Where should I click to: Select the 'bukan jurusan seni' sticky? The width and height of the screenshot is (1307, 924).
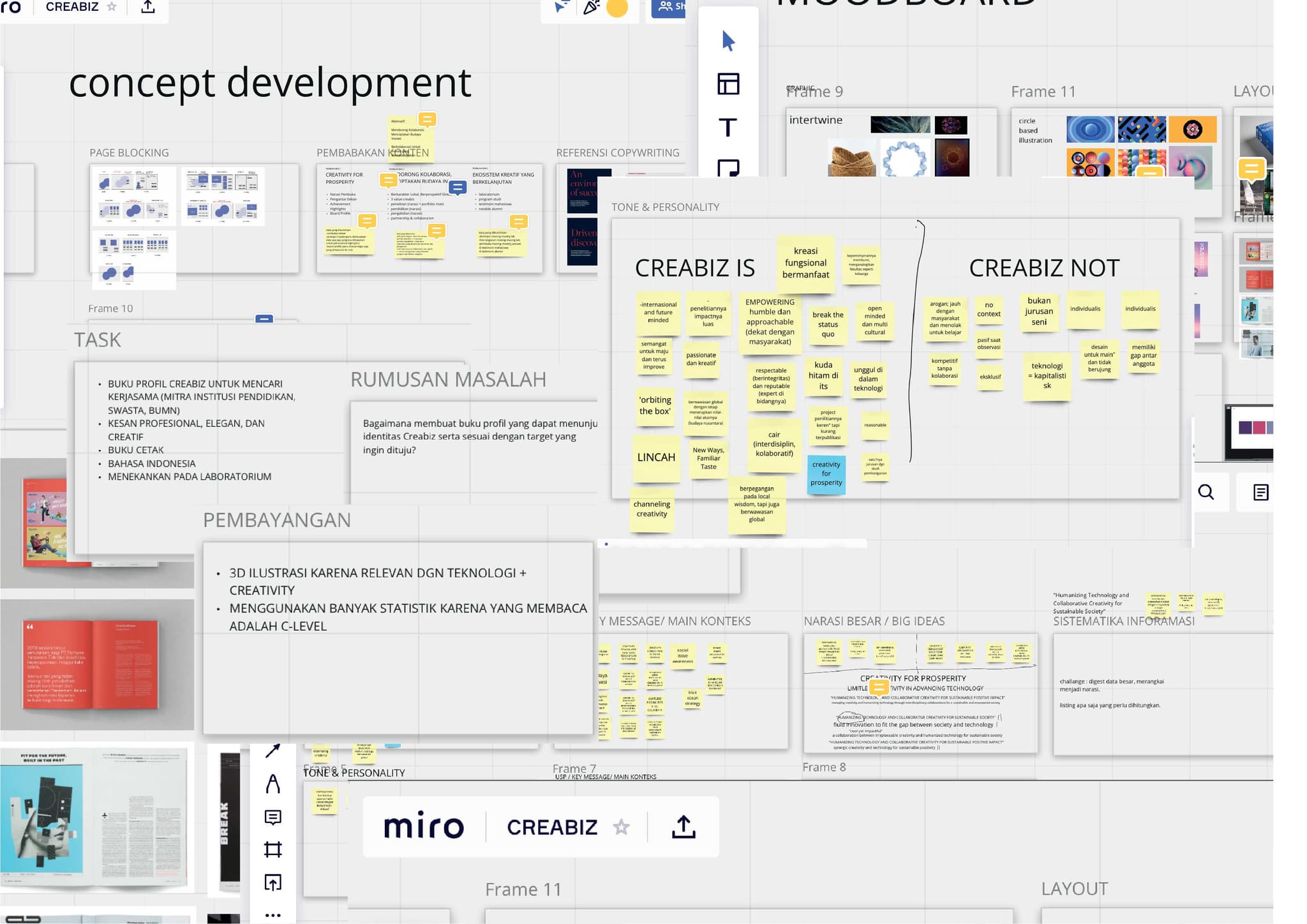click(x=1039, y=311)
